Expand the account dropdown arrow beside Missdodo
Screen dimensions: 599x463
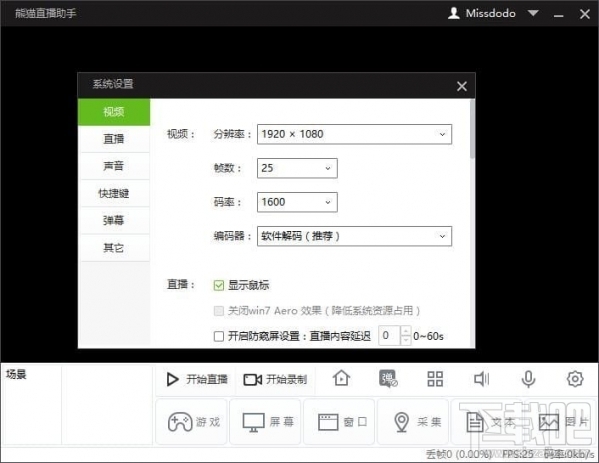point(533,13)
